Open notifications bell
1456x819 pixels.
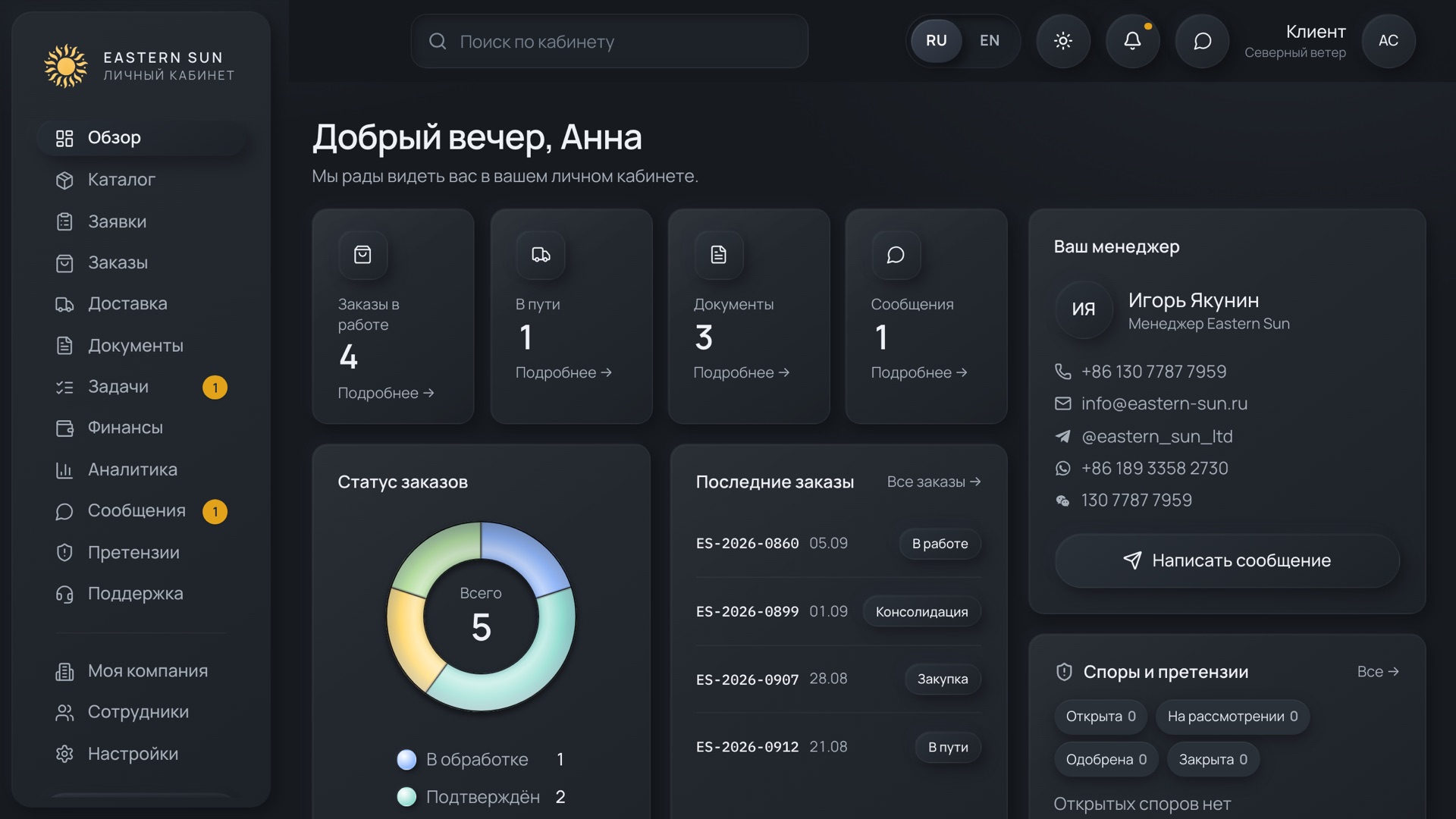1132,41
